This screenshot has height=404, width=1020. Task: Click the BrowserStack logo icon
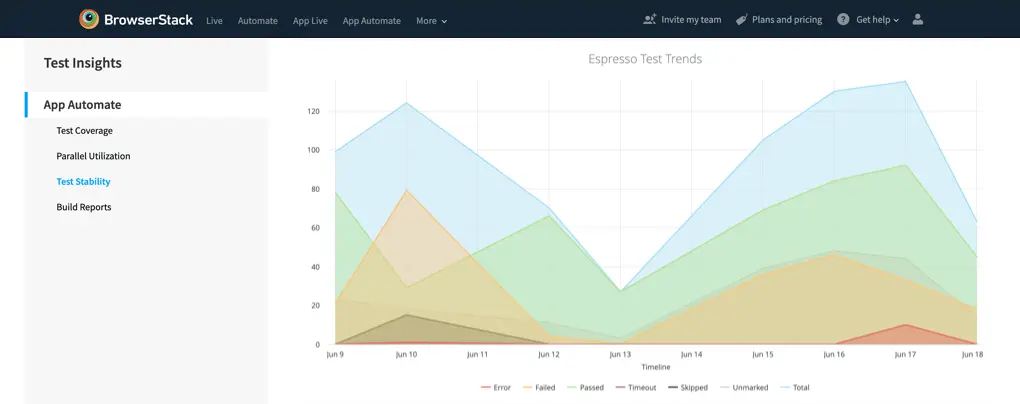(x=90, y=19)
